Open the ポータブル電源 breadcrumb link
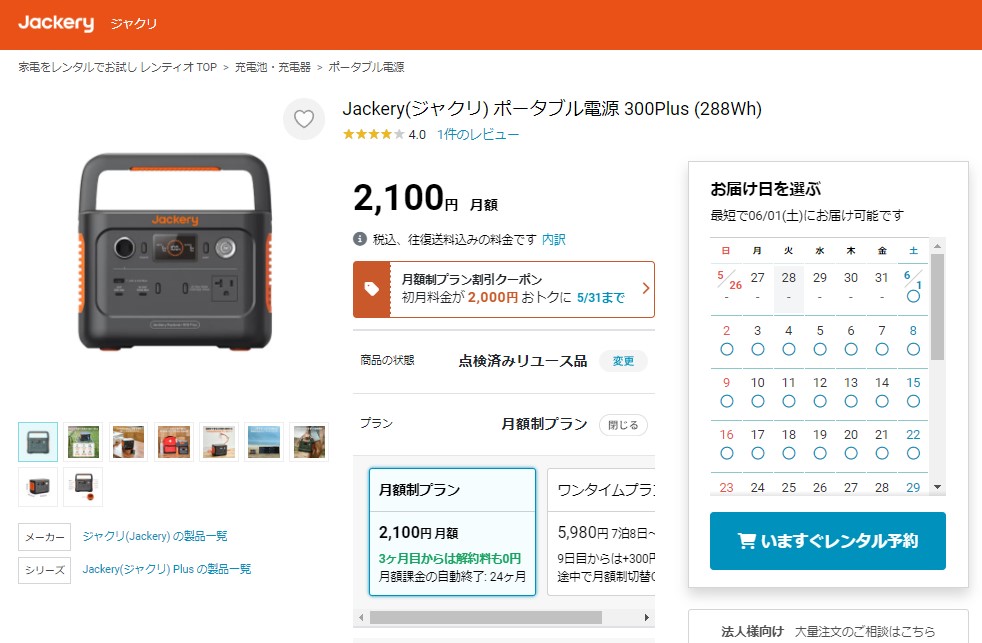 pos(366,67)
